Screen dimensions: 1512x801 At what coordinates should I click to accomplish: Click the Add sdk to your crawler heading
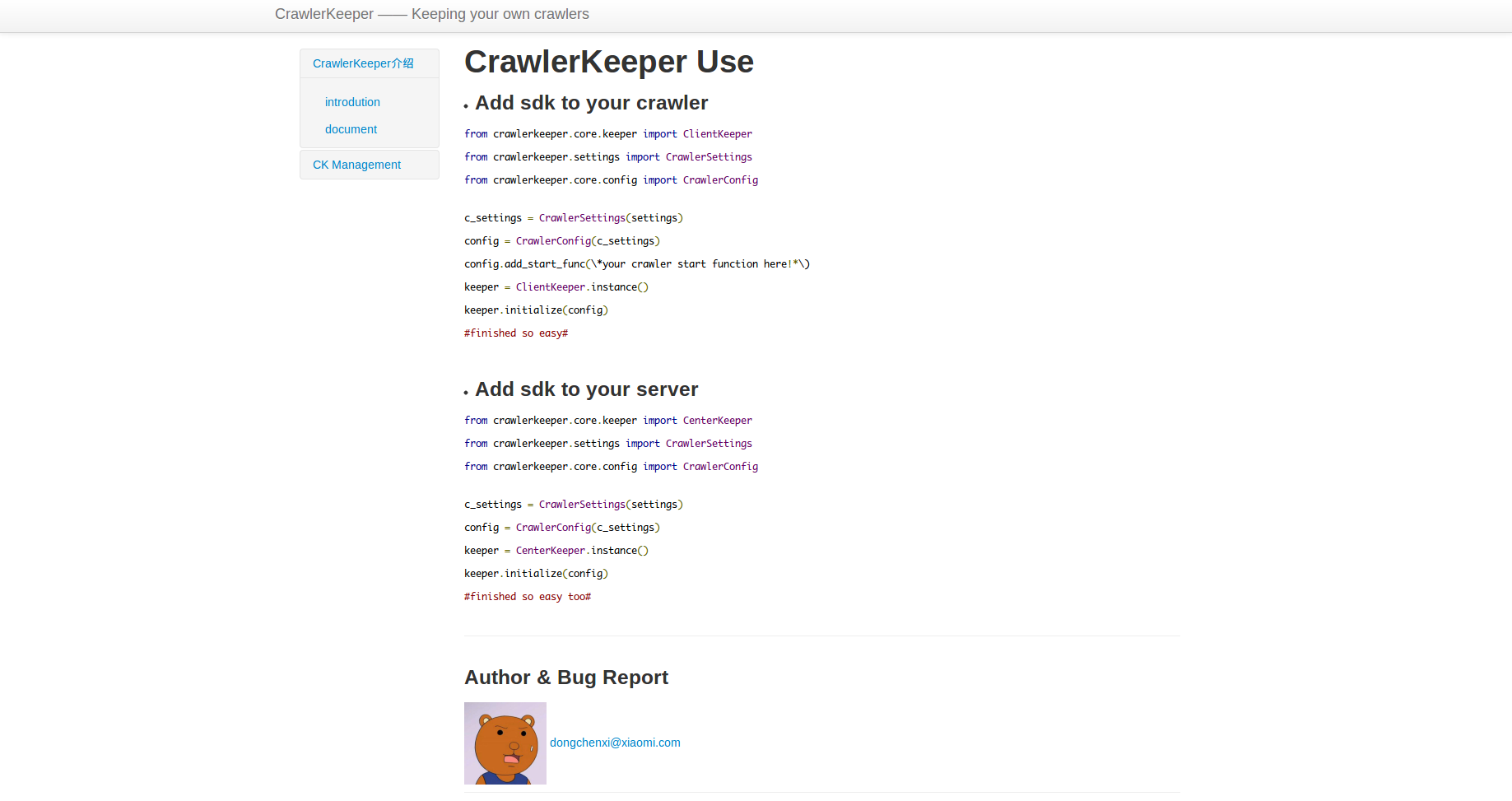[591, 103]
